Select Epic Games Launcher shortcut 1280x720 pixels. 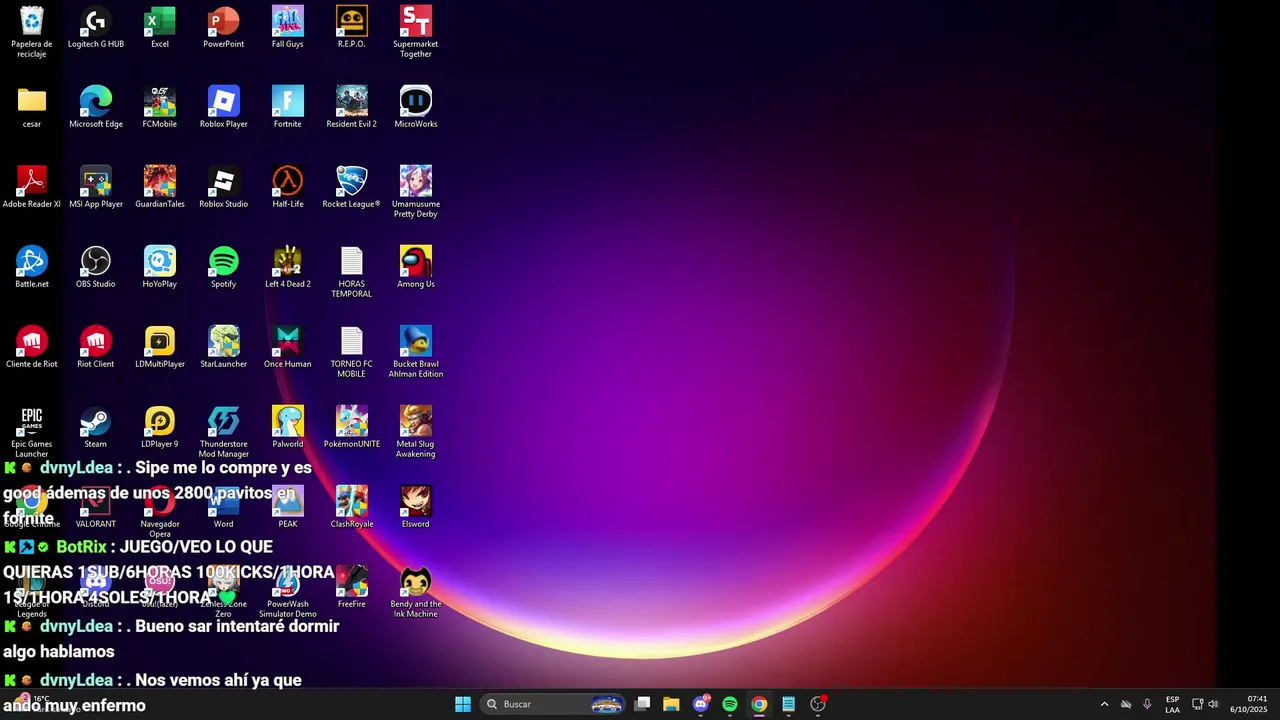click(x=32, y=431)
